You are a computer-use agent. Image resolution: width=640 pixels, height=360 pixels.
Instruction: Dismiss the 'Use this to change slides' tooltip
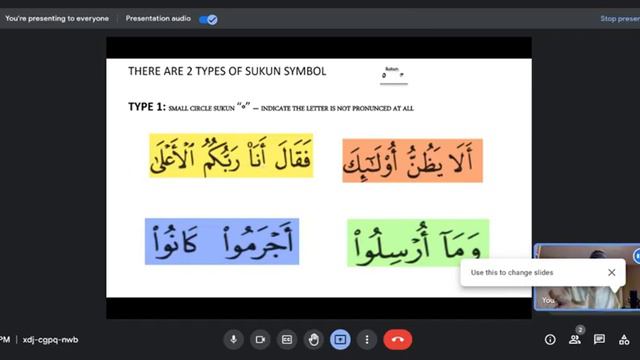[x=611, y=272]
